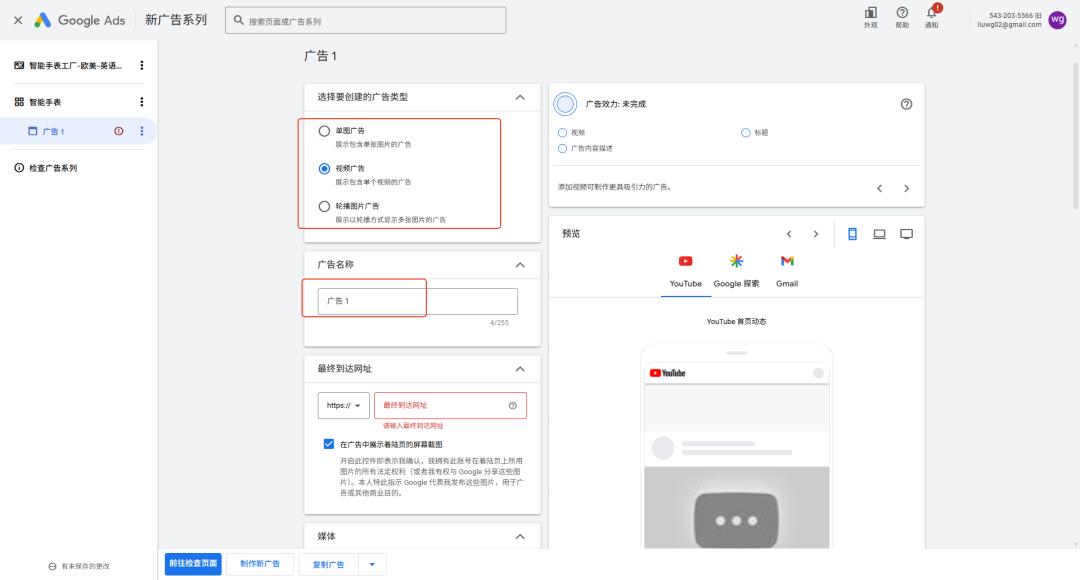
Task: Click the 最终到达网址 input field
Action: coord(440,406)
